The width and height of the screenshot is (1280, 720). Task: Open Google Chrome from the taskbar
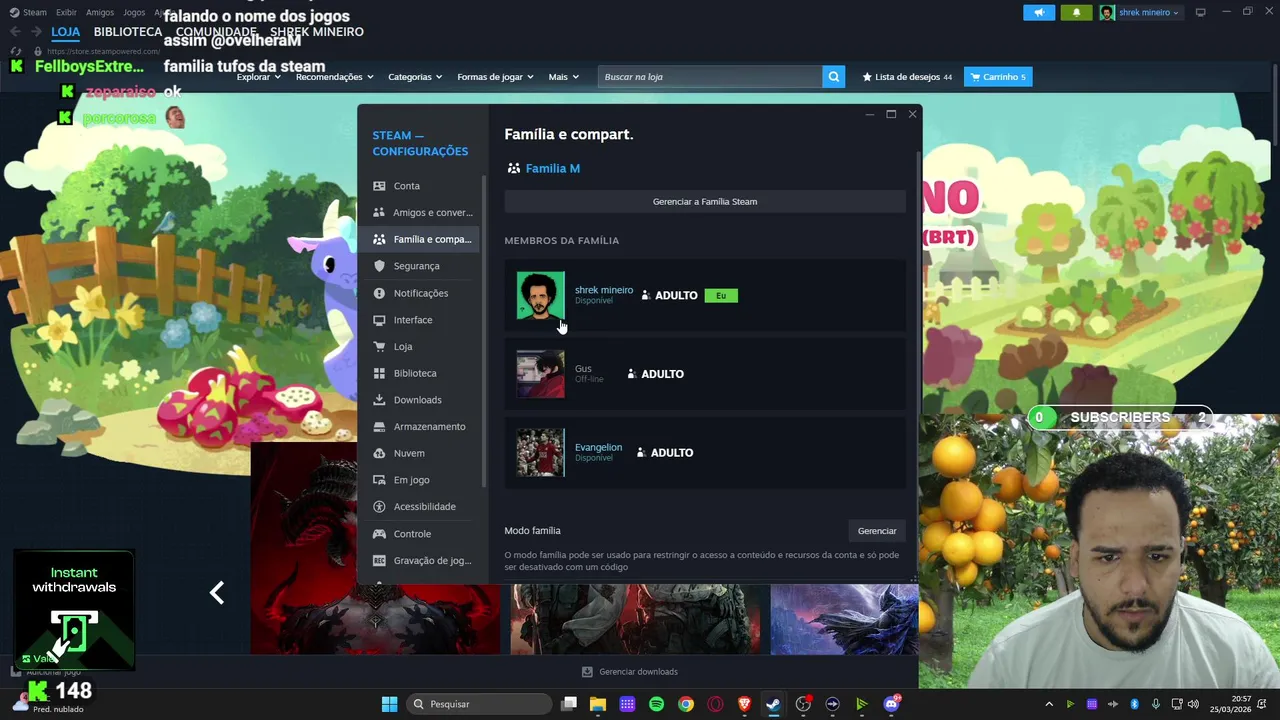click(685, 704)
